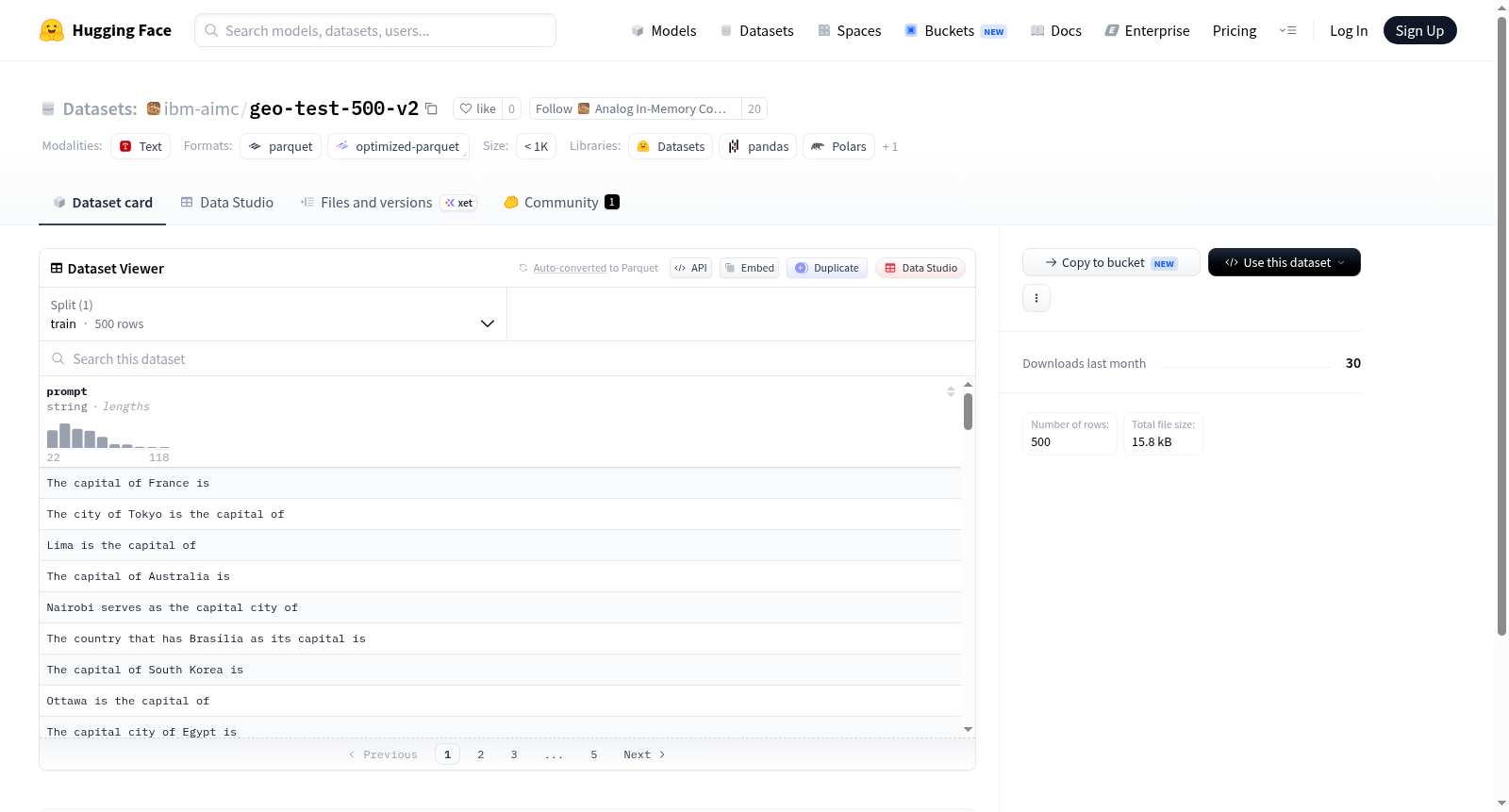
Task: Go to page 3 of the dataset
Action: (514, 754)
